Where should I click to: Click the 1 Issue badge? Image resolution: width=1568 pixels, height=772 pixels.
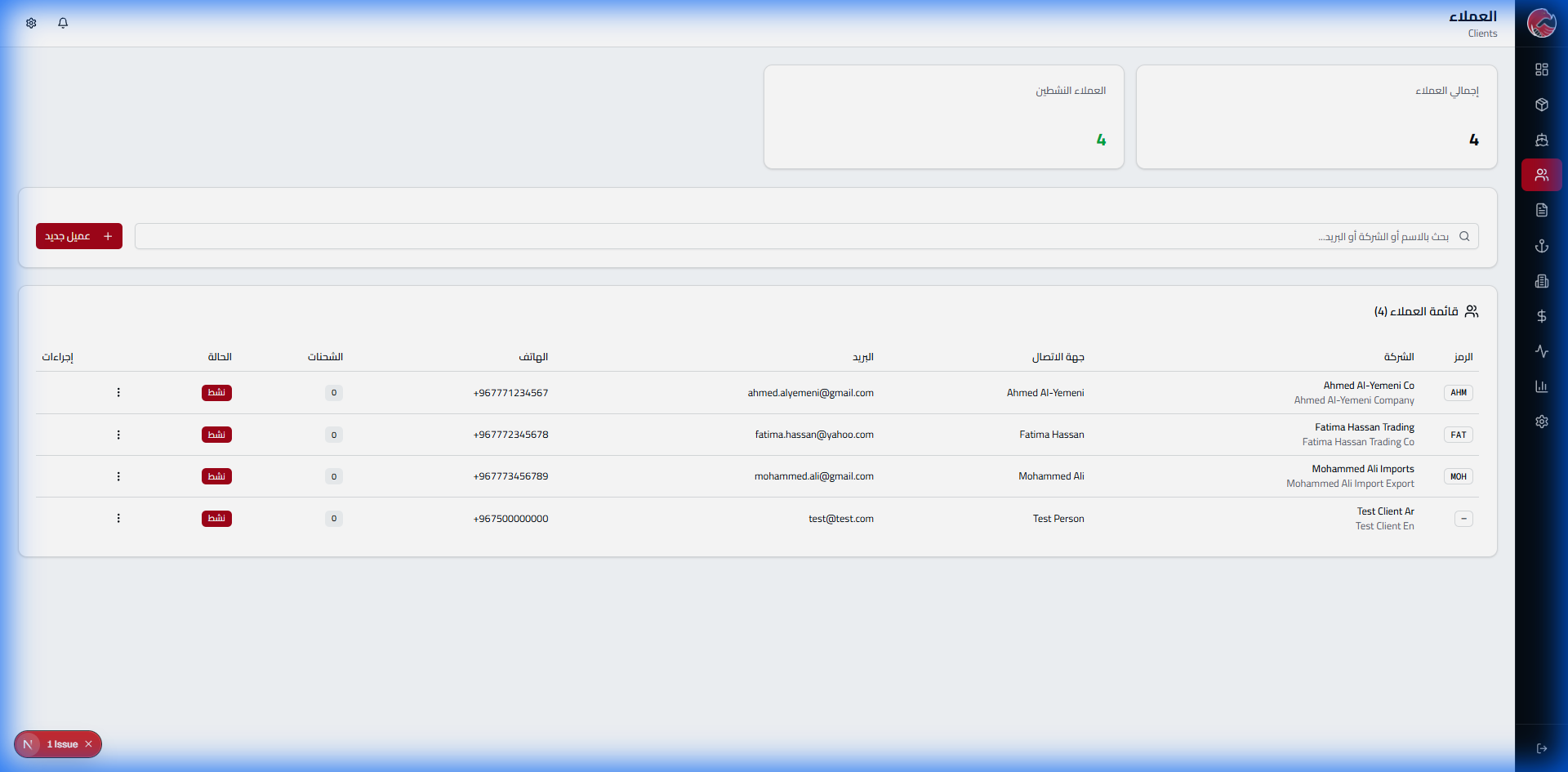[62, 744]
